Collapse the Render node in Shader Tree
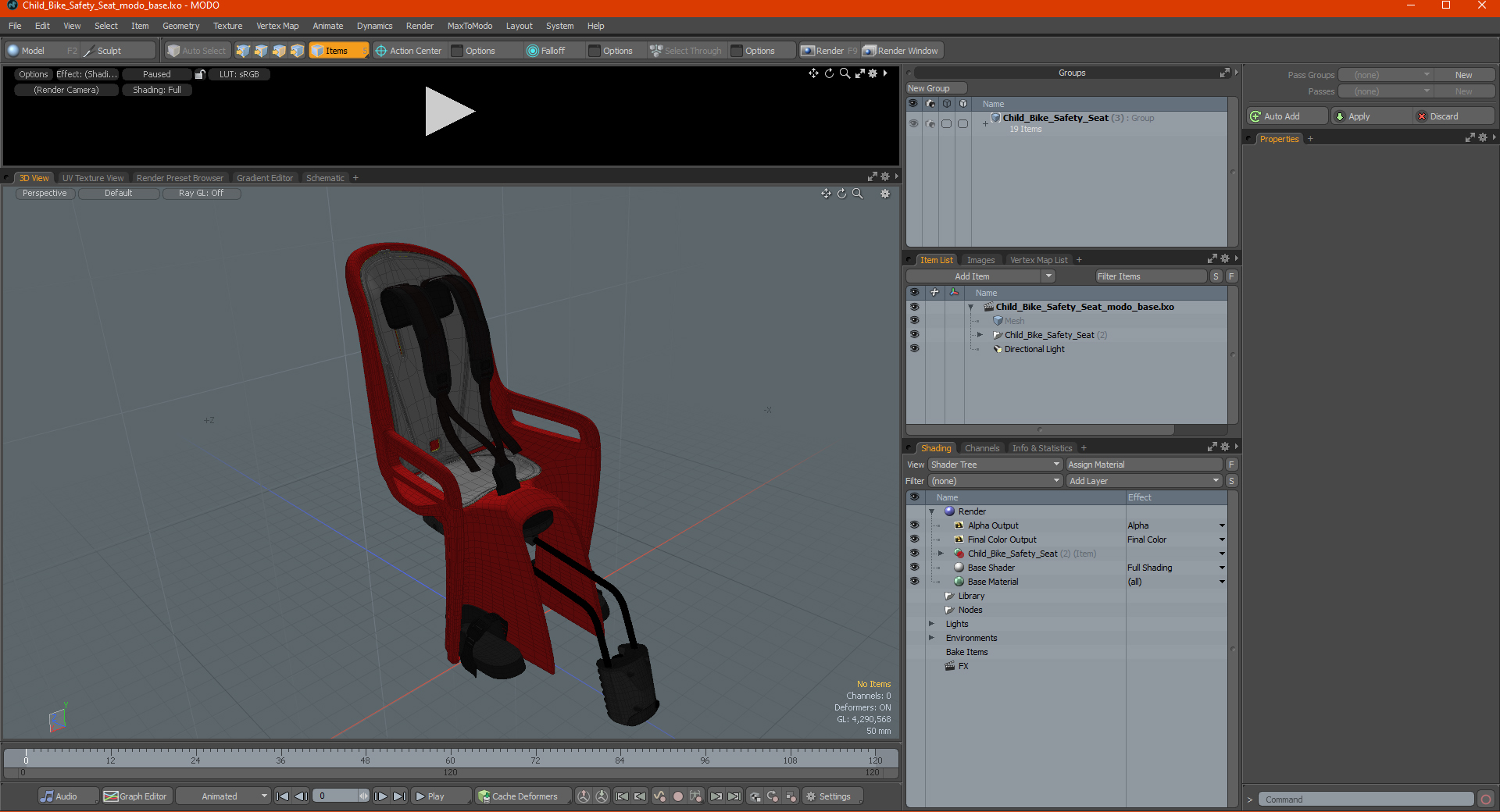Screen dimensions: 1500x812 tap(932, 511)
